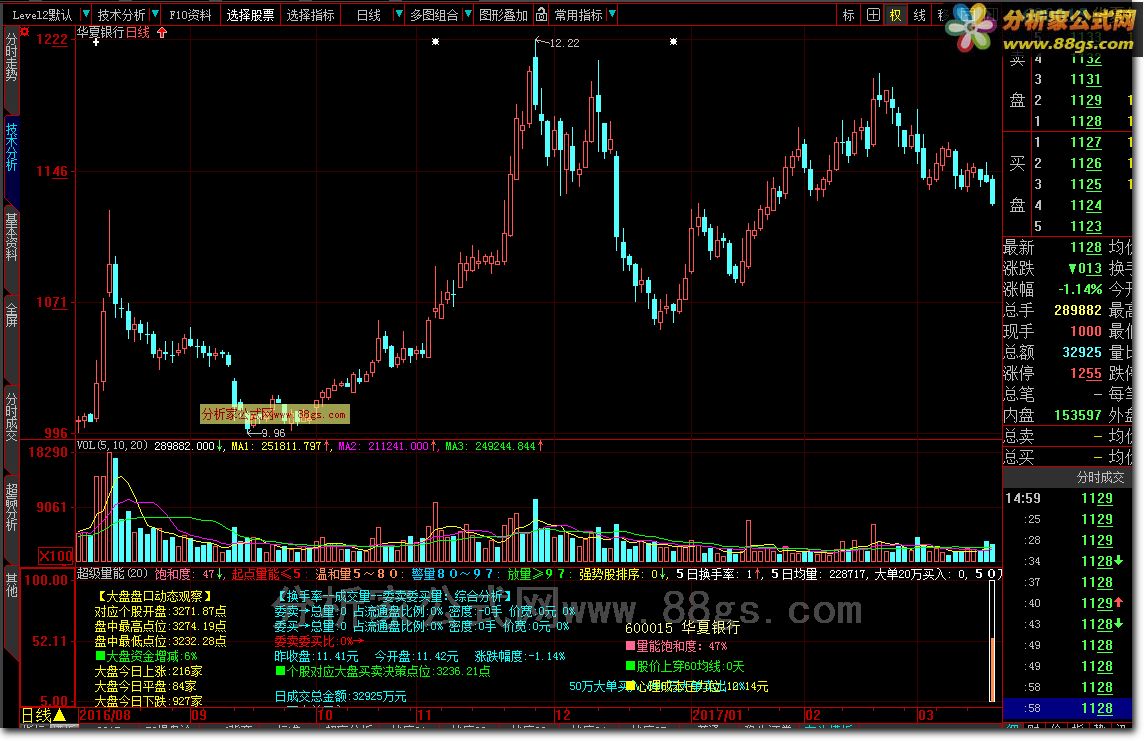Select the 14:59 trade row
This screenshot has width=1145, height=741.
point(1068,498)
